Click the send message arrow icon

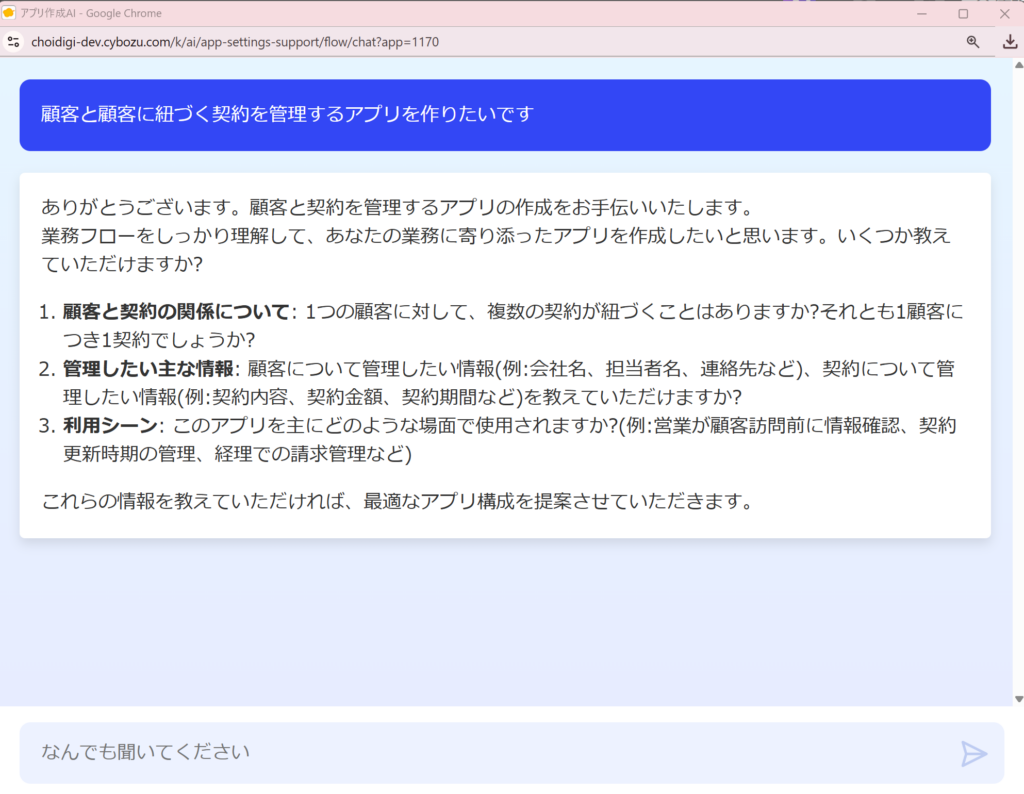[973, 753]
